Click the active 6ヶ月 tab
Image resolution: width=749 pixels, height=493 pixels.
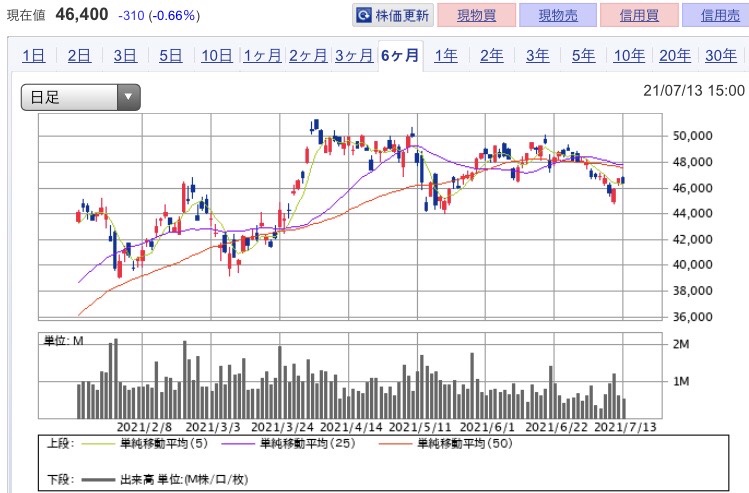tap(400, 56)
